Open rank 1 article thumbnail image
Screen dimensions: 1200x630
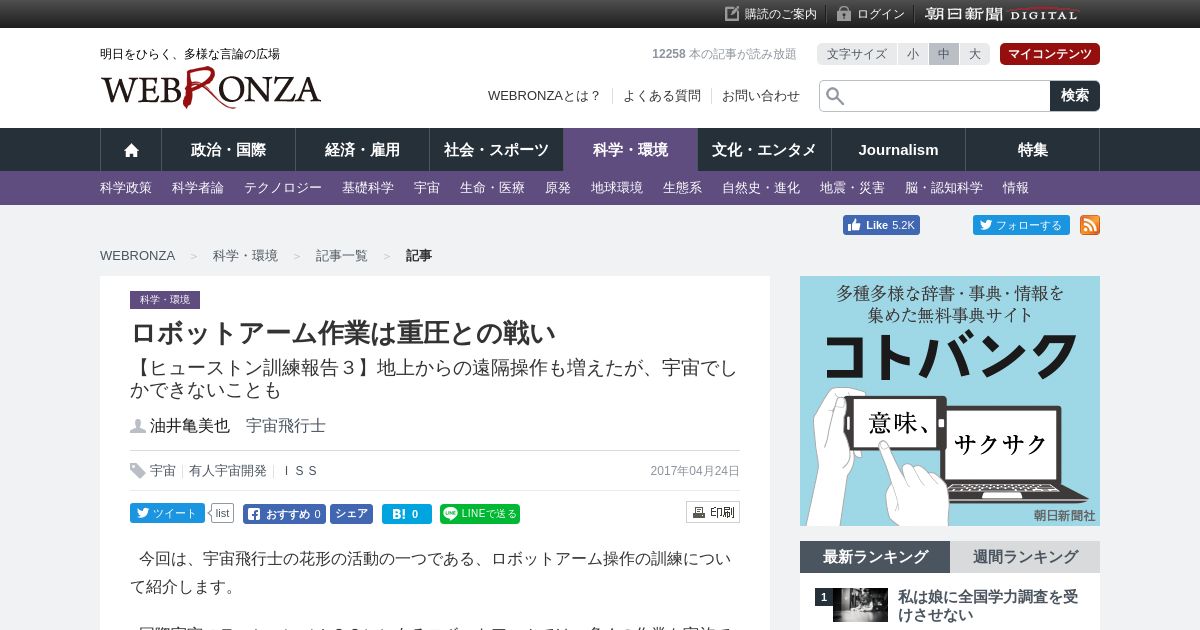point(860,605)
